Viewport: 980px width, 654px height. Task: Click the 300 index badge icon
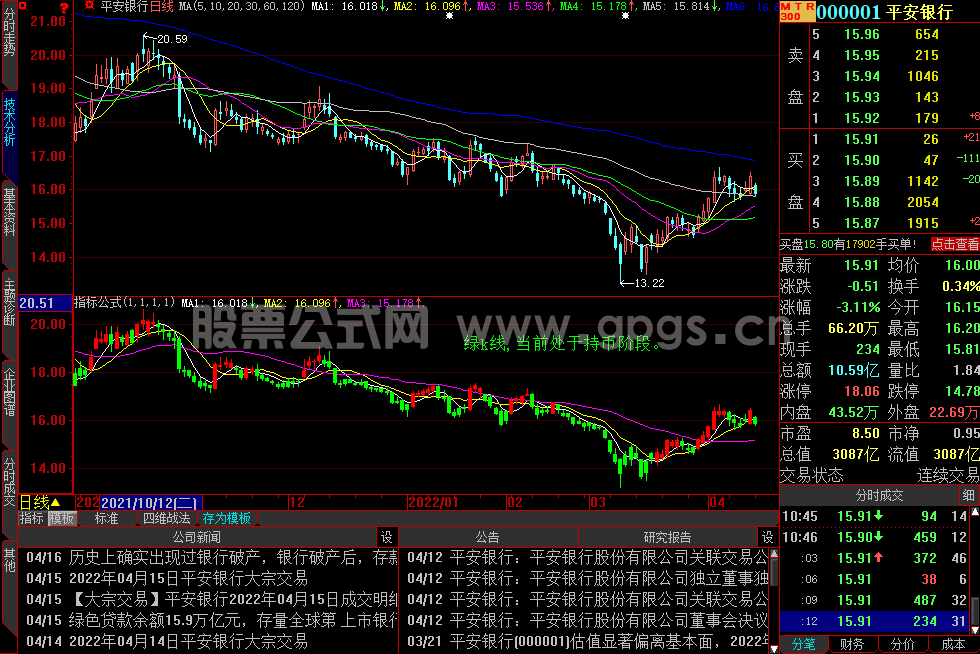pos(791,16)
